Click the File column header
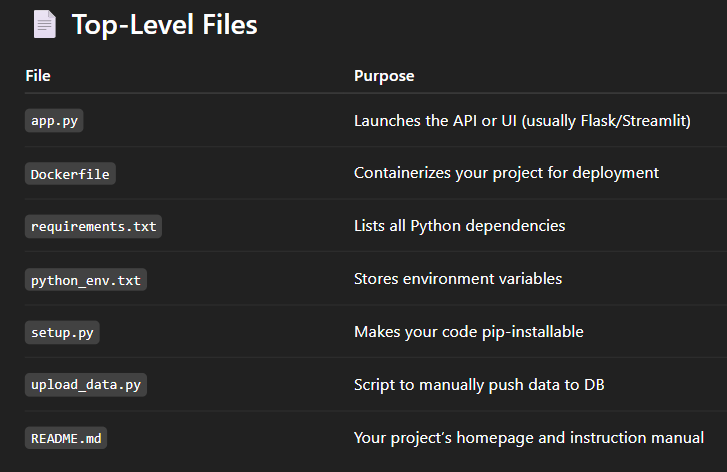 tap(38, 76)
